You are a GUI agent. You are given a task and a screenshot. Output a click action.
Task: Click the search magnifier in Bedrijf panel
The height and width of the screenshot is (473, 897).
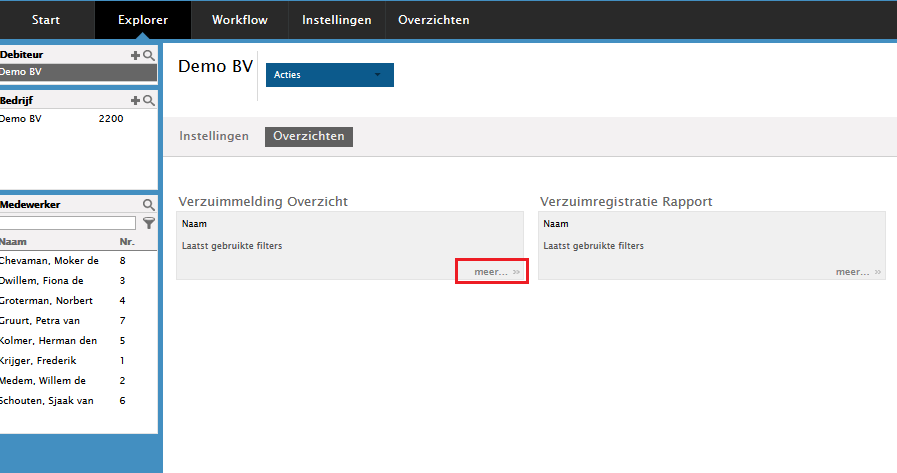pyautogui.click(x=149, y=101)
